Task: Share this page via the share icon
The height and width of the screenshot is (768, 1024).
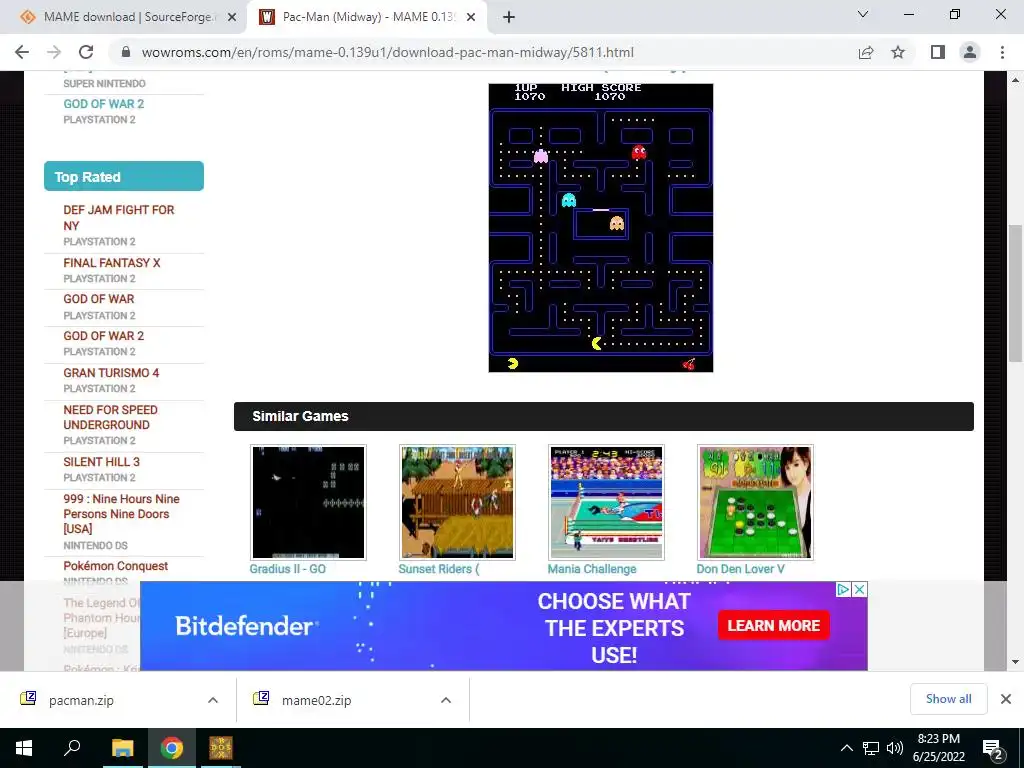Action: [866, 52]
